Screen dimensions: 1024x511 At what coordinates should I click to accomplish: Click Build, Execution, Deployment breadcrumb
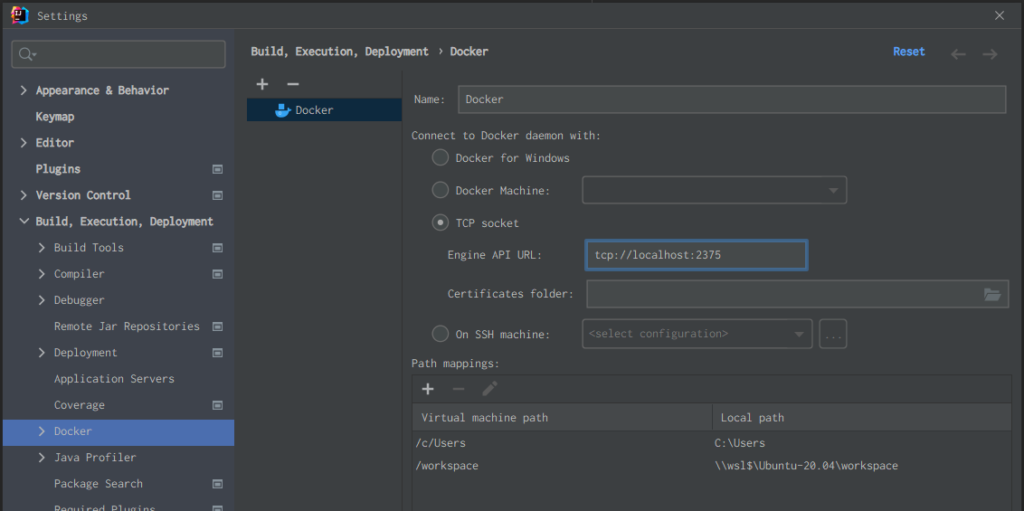point(340,52)
